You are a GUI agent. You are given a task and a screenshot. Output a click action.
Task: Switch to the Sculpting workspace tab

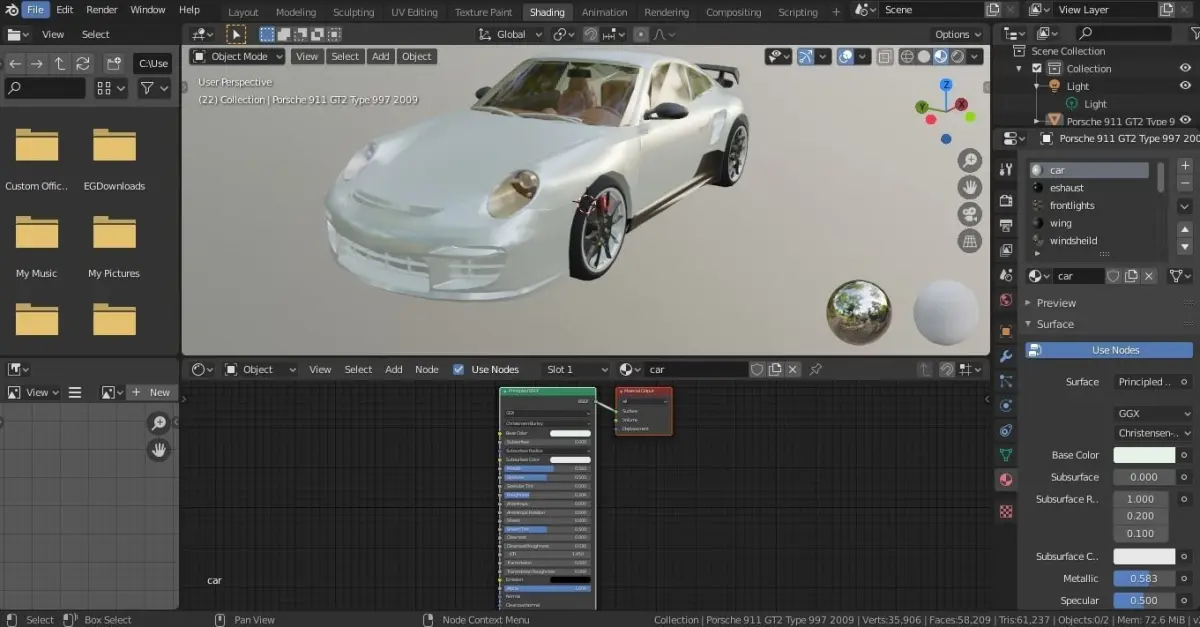point(353,12)
